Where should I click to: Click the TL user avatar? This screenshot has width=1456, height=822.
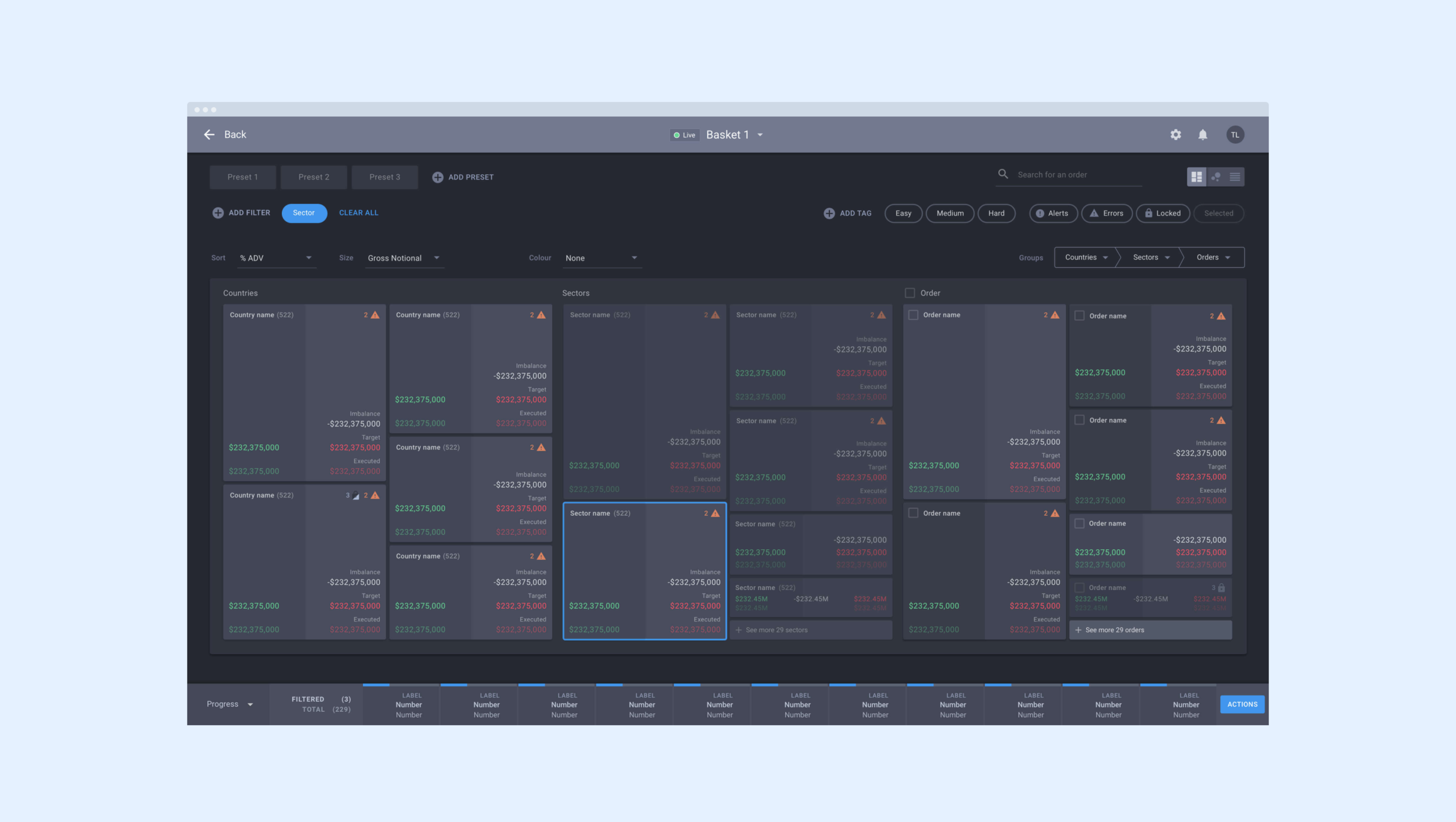[x=1235, y=135]
